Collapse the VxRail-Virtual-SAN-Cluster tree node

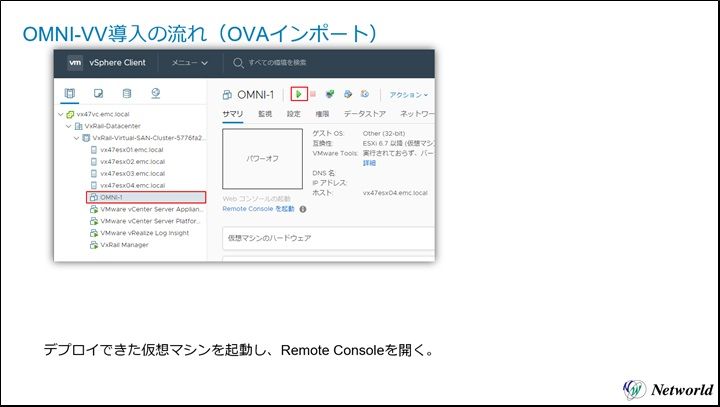tap(77, 138)
